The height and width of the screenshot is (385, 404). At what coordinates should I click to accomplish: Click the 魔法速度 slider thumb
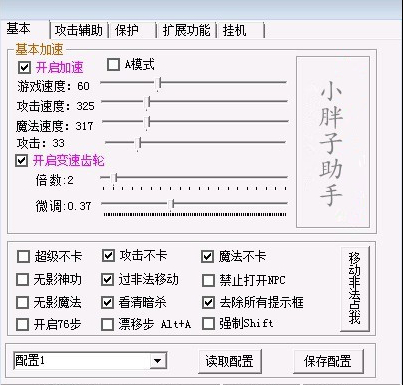tap(148, 122)
